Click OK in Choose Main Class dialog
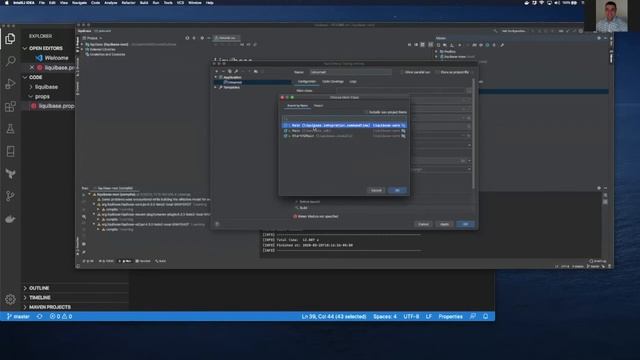Image resolution: width=640 pixels, height=360 pixels. [x=397, y=190]
